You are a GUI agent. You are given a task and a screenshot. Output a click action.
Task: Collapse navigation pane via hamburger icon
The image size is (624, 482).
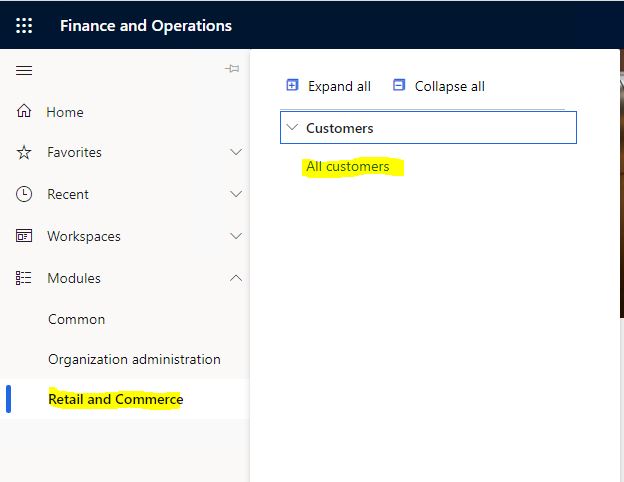pos(24,70)
